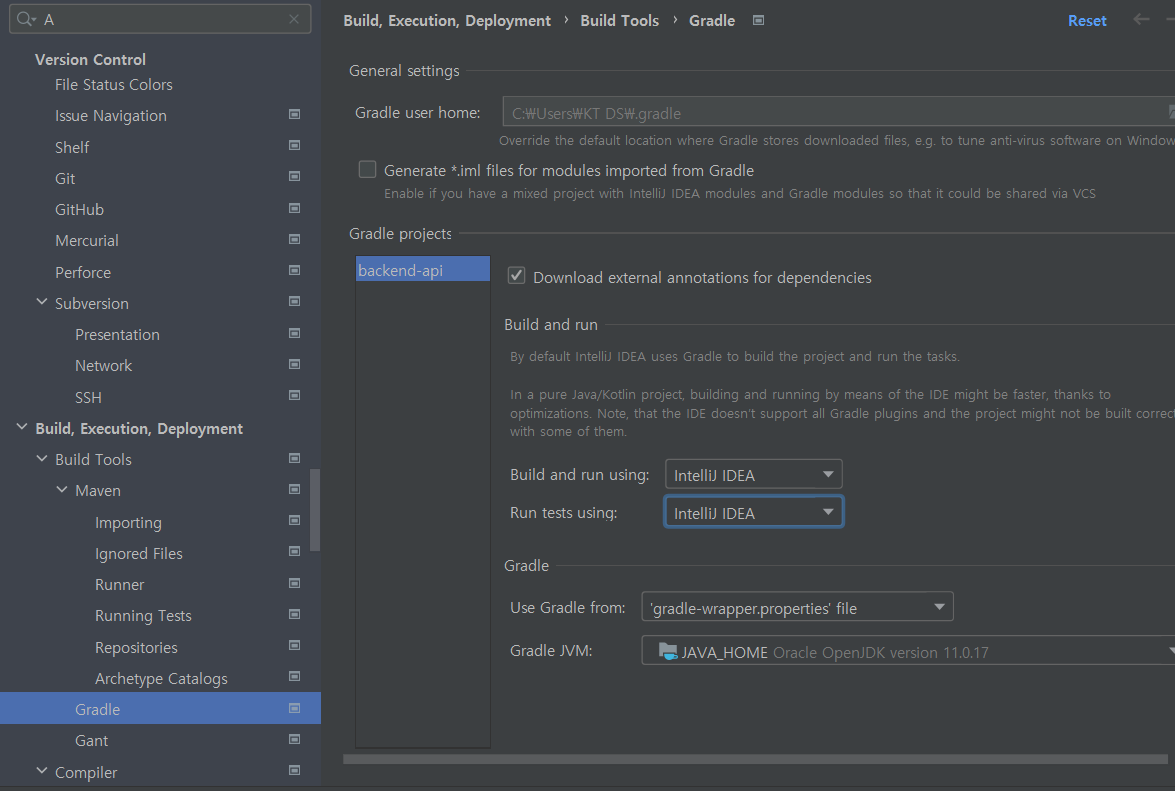Open the Gradle JVM dropdown
This screenshot has height=791, width=1175.
[908, 651]
